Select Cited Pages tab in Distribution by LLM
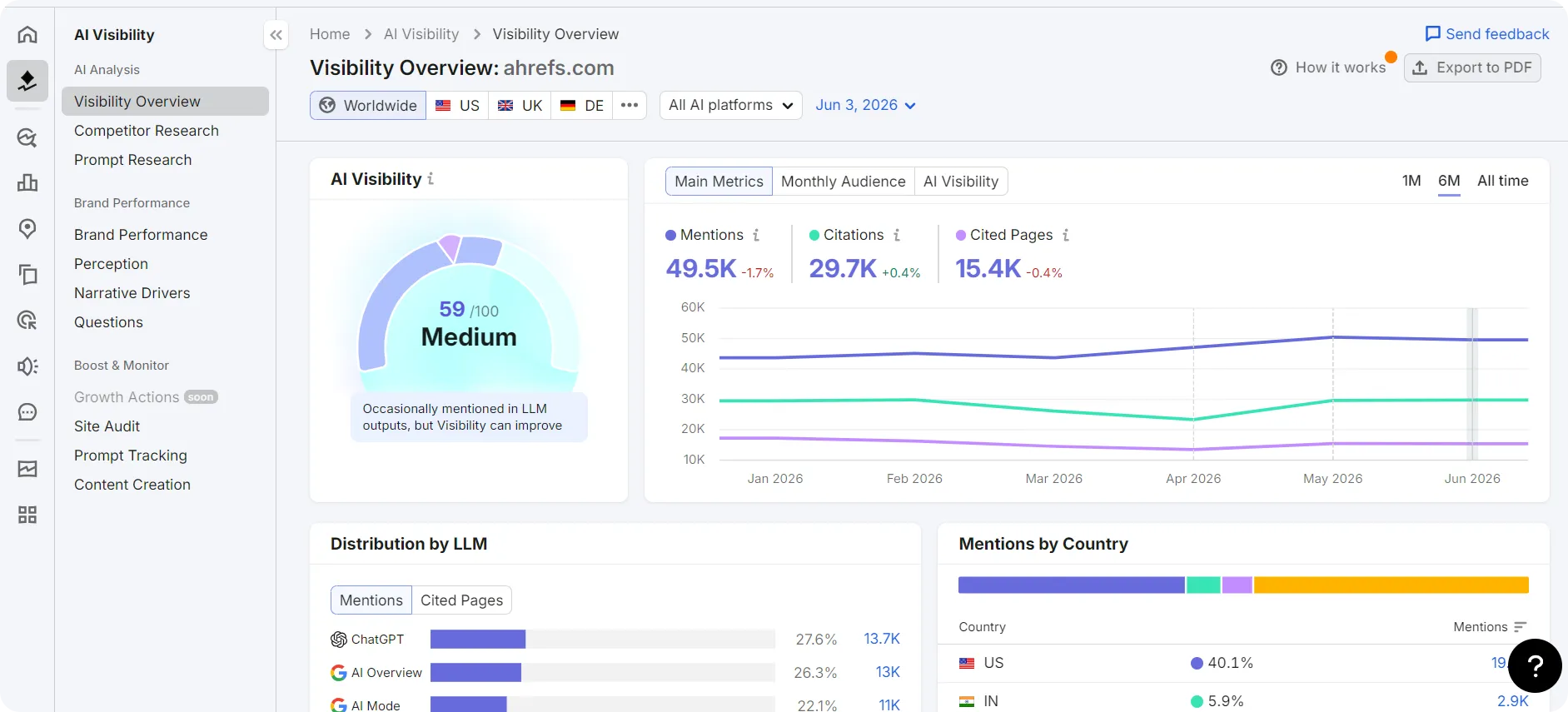This screenshot has height=712, width=1568. click(x=461, y=600)
